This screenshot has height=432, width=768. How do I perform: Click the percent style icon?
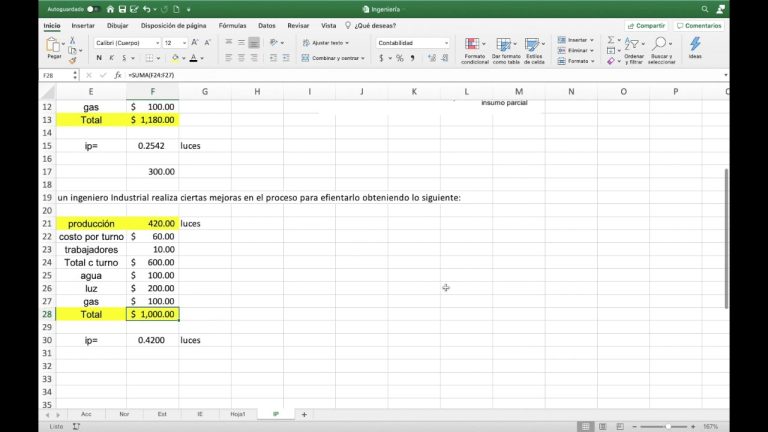[x=400, y=58]
